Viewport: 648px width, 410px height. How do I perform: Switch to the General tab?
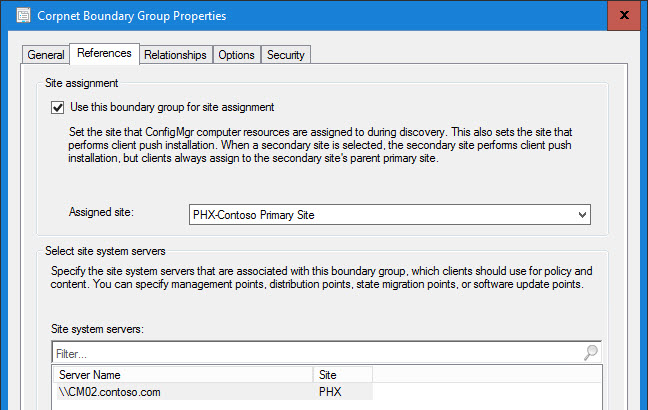click(44, 55)
